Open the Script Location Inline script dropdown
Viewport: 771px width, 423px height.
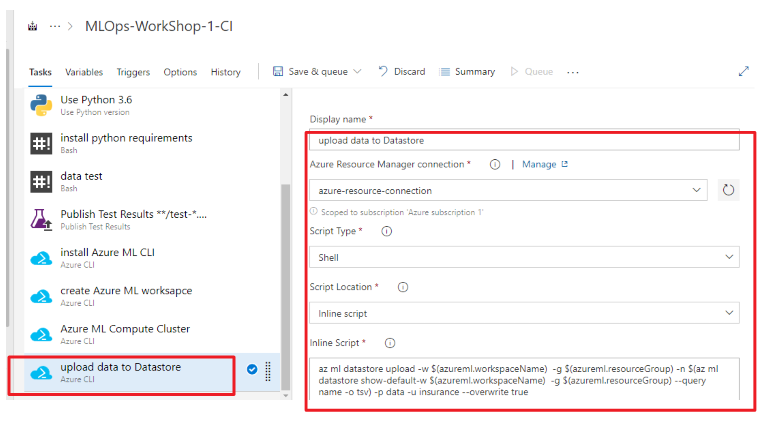524,313
